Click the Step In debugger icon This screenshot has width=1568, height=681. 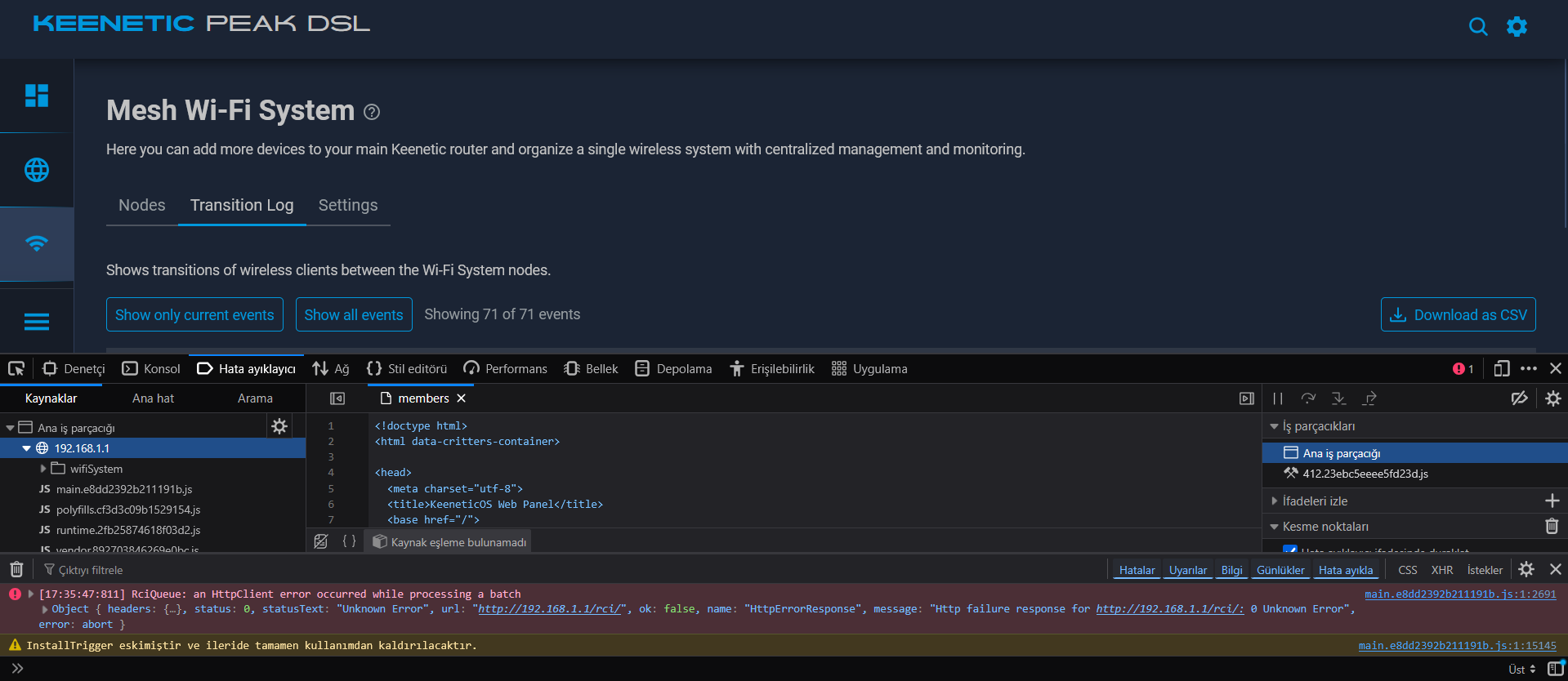click(1338, 398)
